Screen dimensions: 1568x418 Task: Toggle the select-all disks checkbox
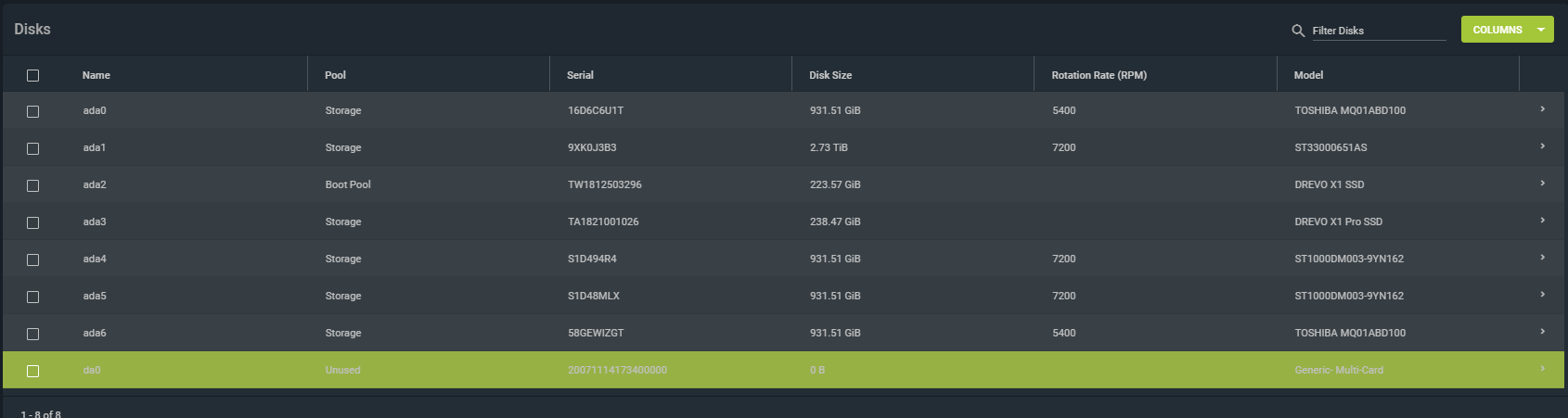click(x=33, y=75)
